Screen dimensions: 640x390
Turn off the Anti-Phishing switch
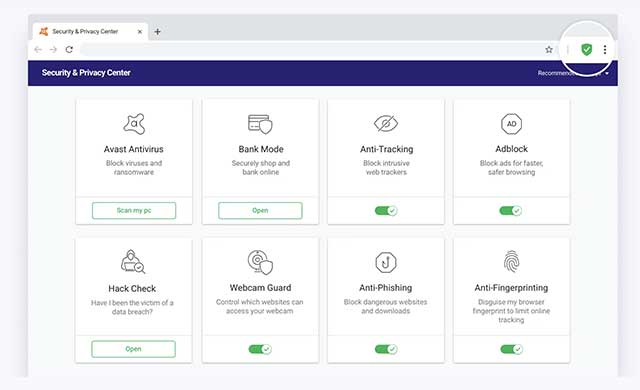click(x=386, y=349)
